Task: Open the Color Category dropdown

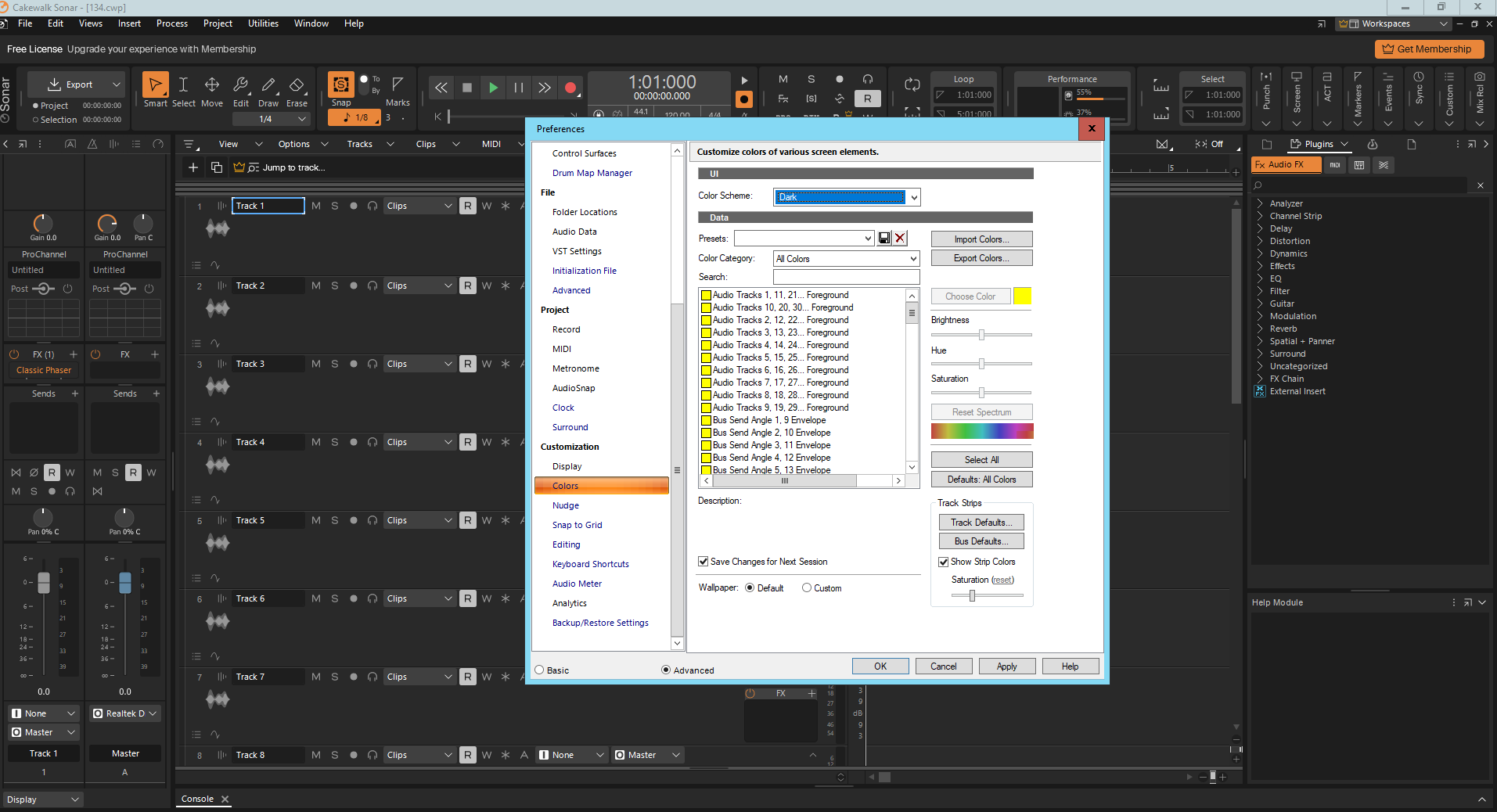Action: pos(912,259)
